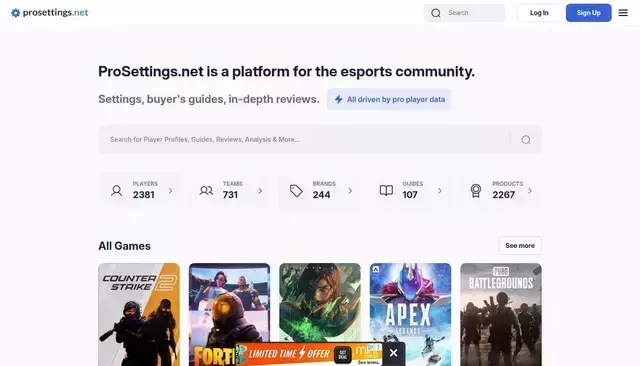Click See more for All Games
Viewport: 640px width, 366px height.
[x=520, y=246]
